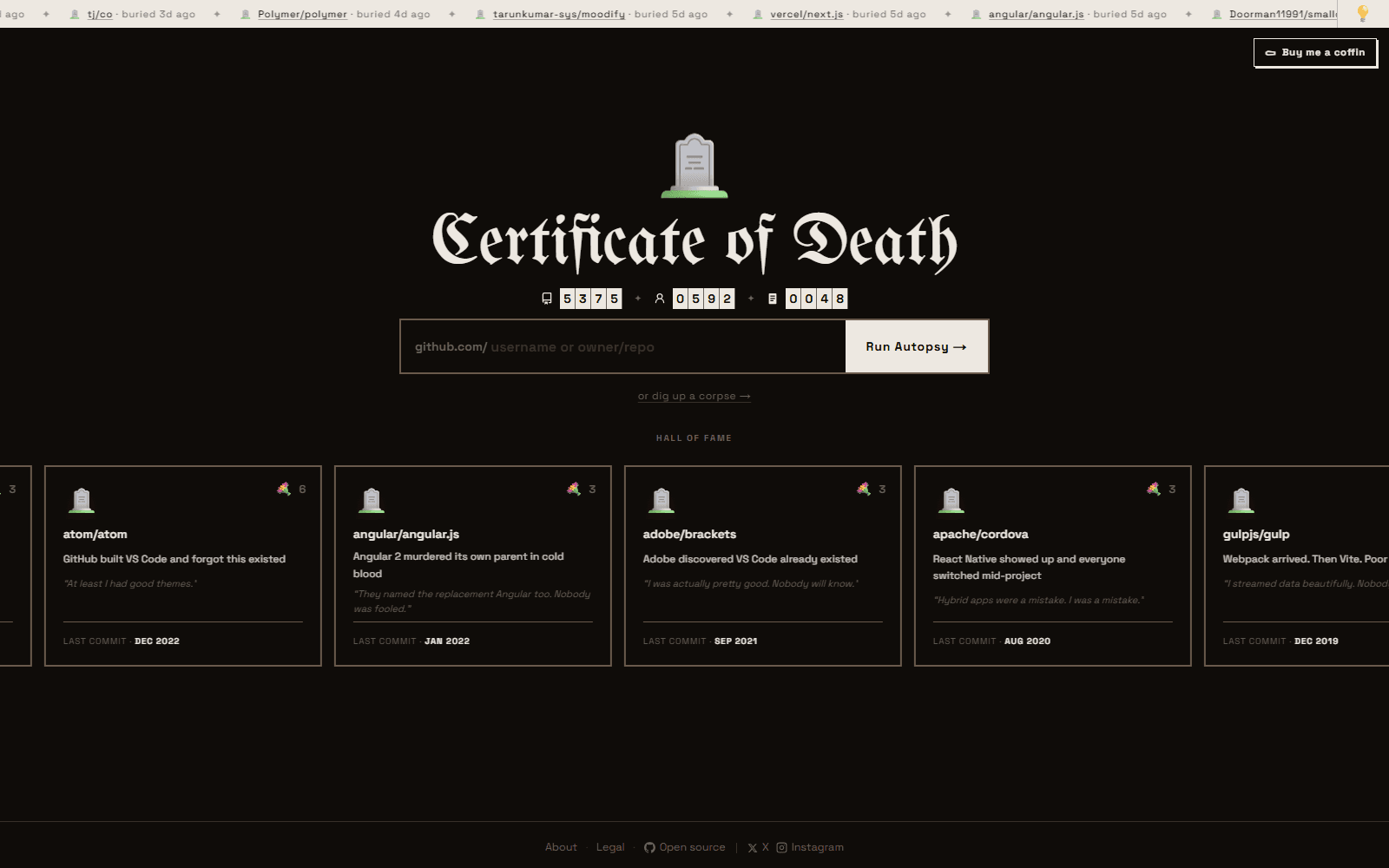This screenshot has height=868, width=1389.
Task: Open the Polymer/polymer ticker link
Action: tap(302, 14)
